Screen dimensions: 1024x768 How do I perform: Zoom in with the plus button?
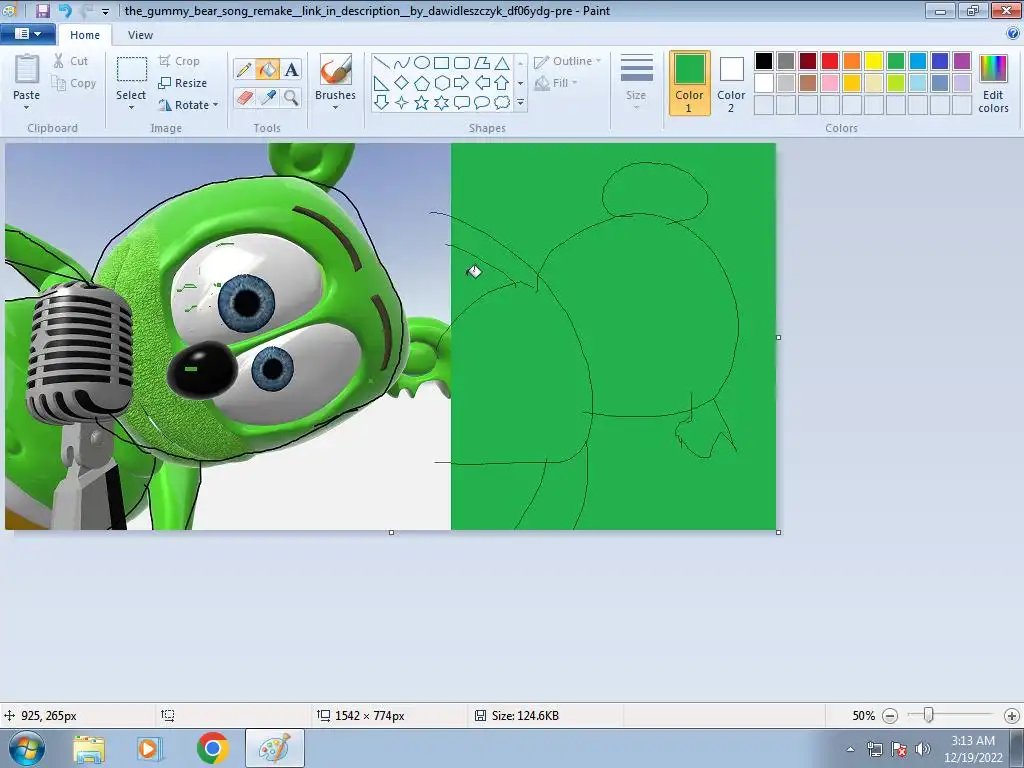click(1012, 716)
